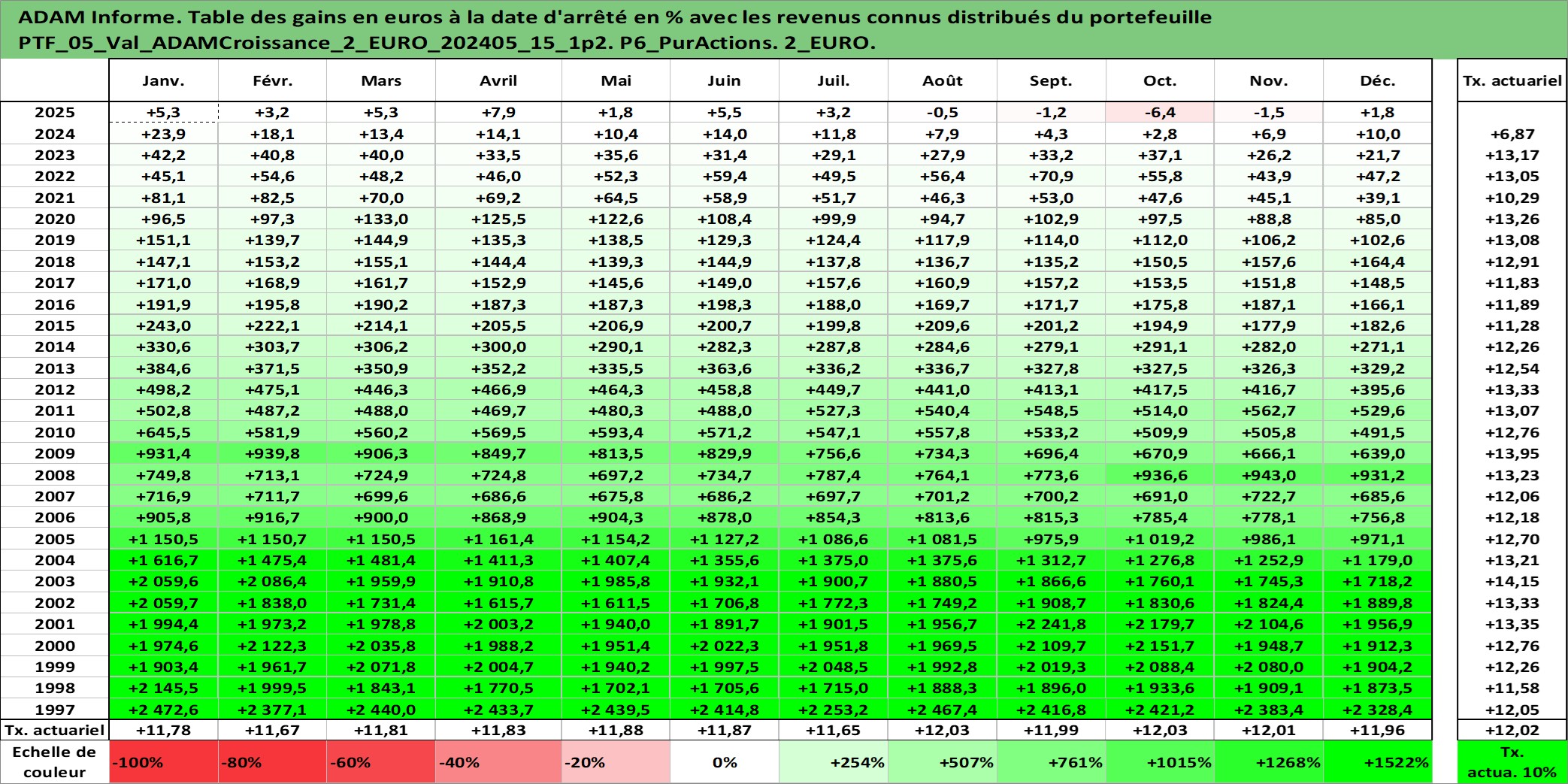This screenshot has width=1568, height=784.
Task: Click the +243,0 cell in 2015 Janv.
Action: click(x=163, y=325)
